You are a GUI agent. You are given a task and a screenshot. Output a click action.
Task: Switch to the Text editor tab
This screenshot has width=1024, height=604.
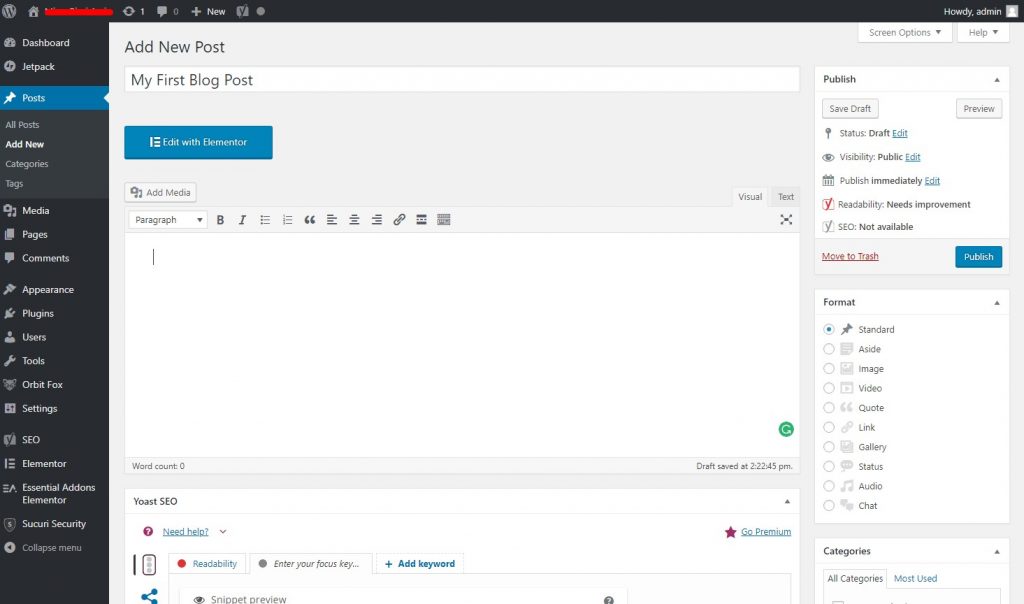(786, 197)
